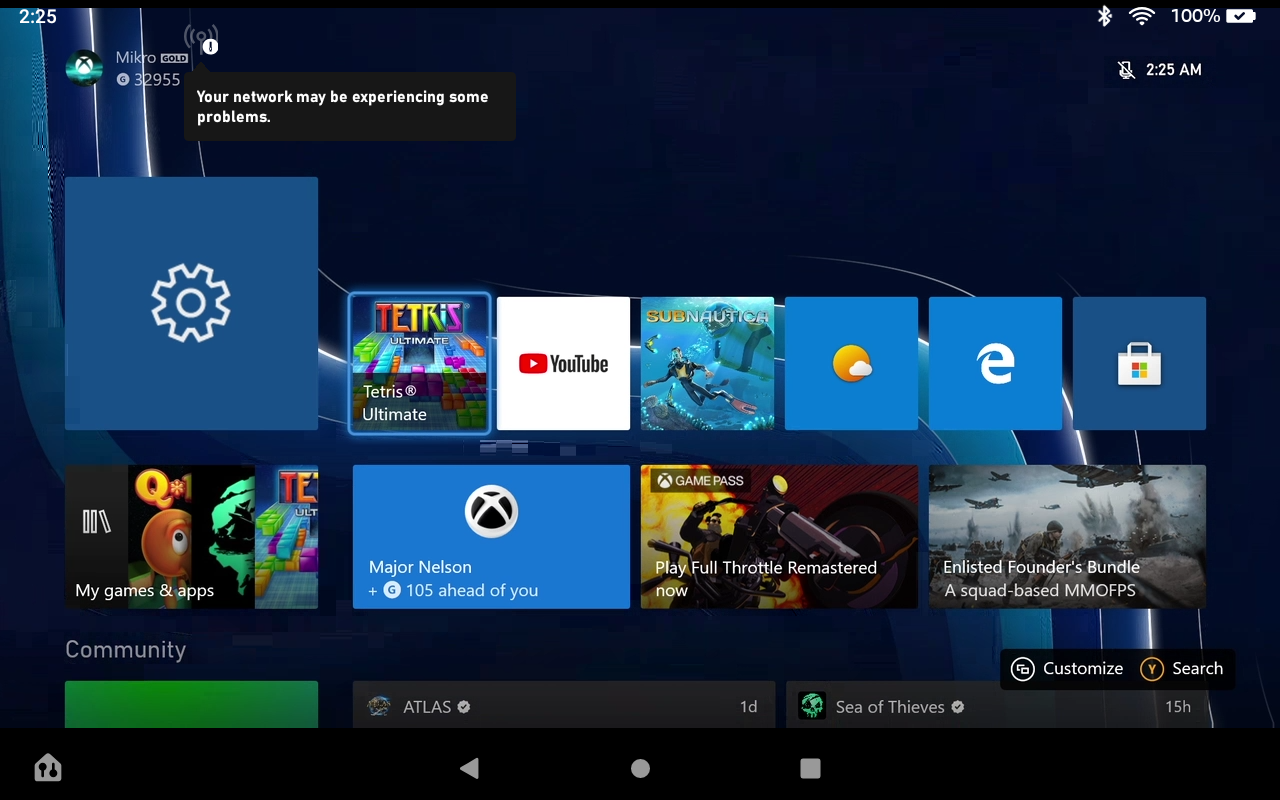Click the Mikro gamertag name
The width and height of the screenshot is (1280, 800).
136,58
